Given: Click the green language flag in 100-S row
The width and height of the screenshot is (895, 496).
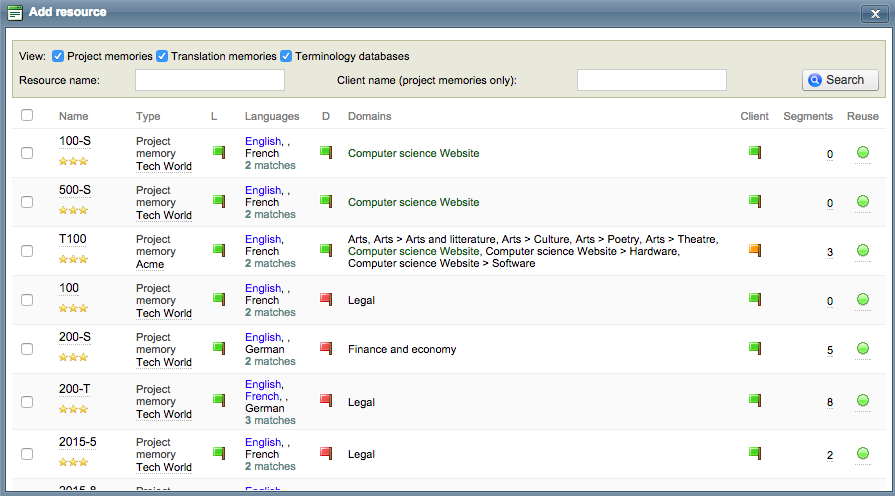Looking at the screenshot, I should click(x=218, y=152).
